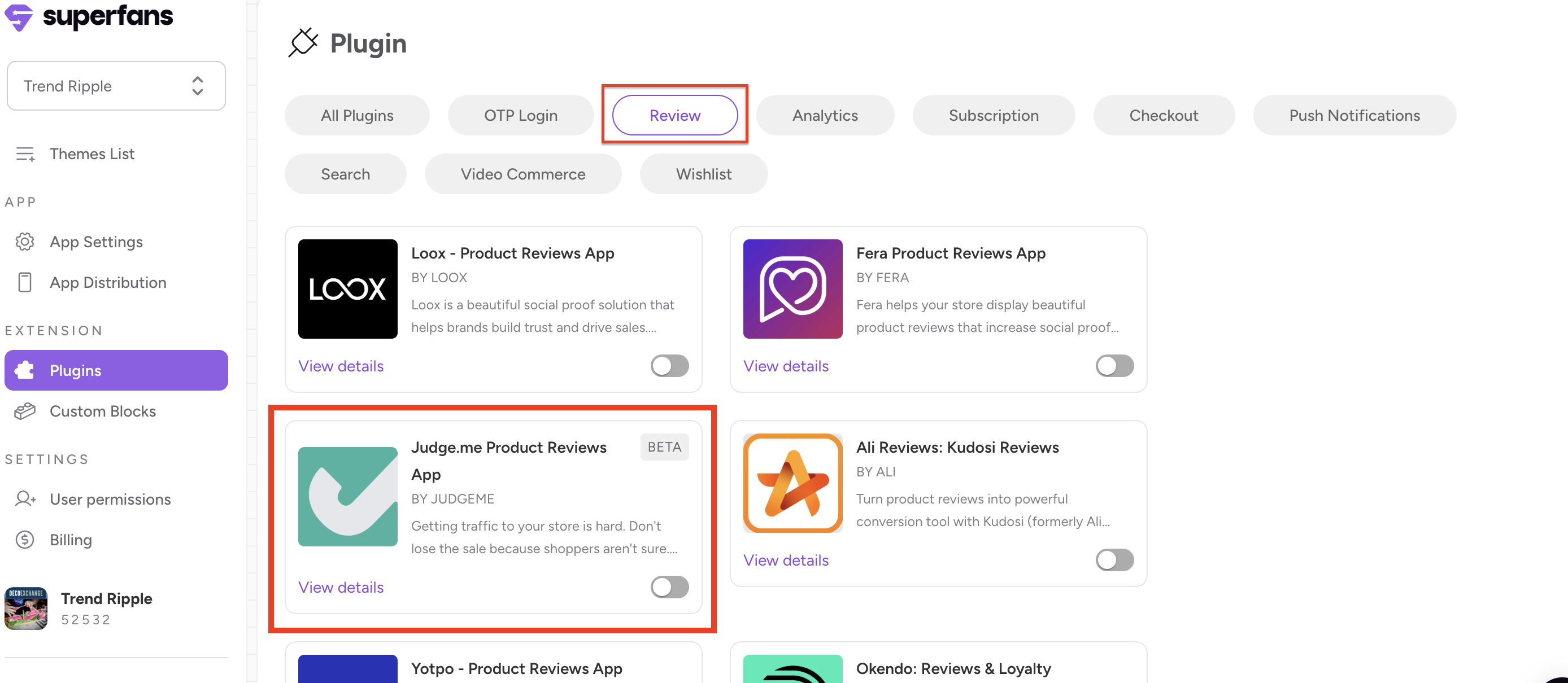Enable the Loox Product Reviews toggle
This screenshot has width=1568, height=683.
(x=669, y=366)
